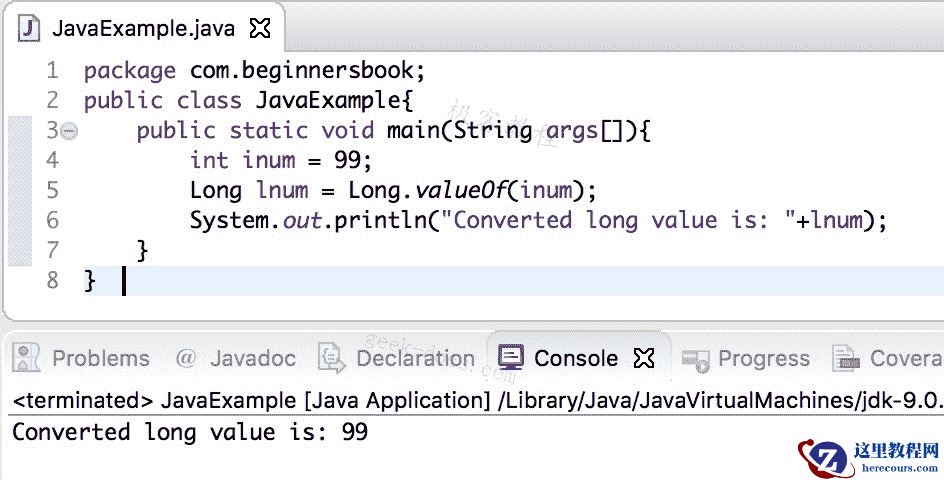
Task: Click the Coverage view icon
Action: [846, 358]
